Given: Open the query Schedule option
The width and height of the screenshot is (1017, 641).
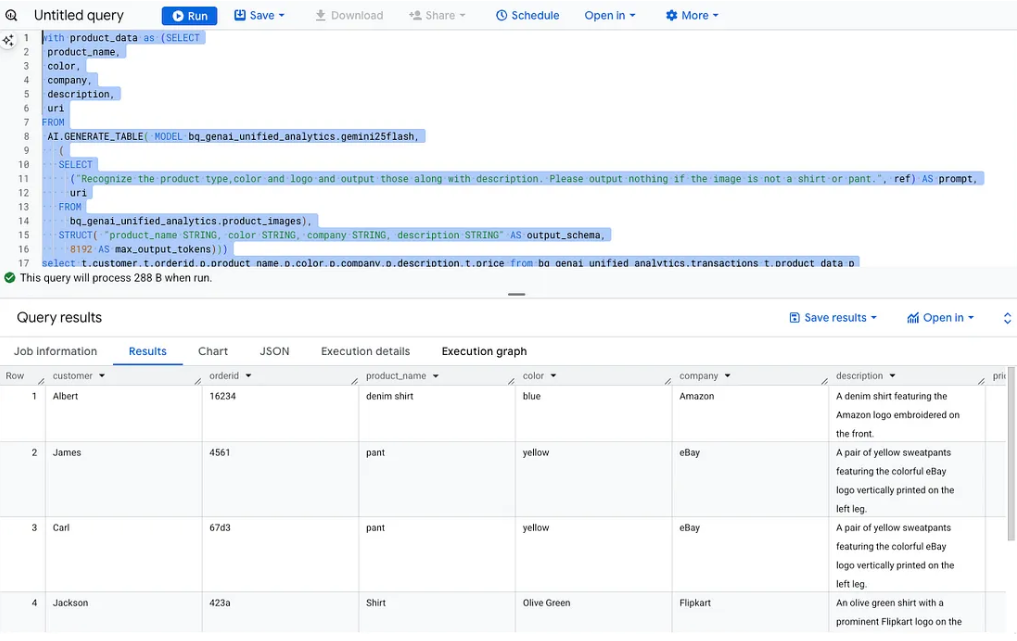Looking at the screenshot, I should click(x=527, y=16).
